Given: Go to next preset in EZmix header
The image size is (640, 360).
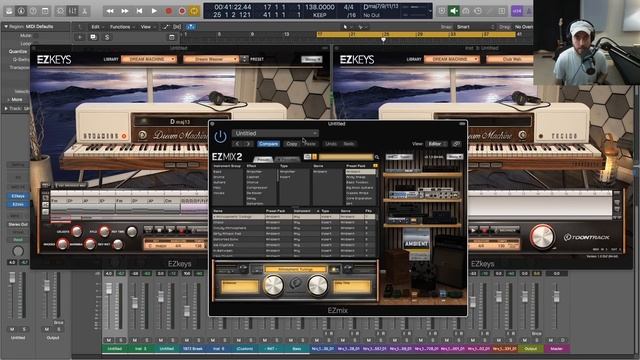Looking at the screenshot, I should (248, 144).
